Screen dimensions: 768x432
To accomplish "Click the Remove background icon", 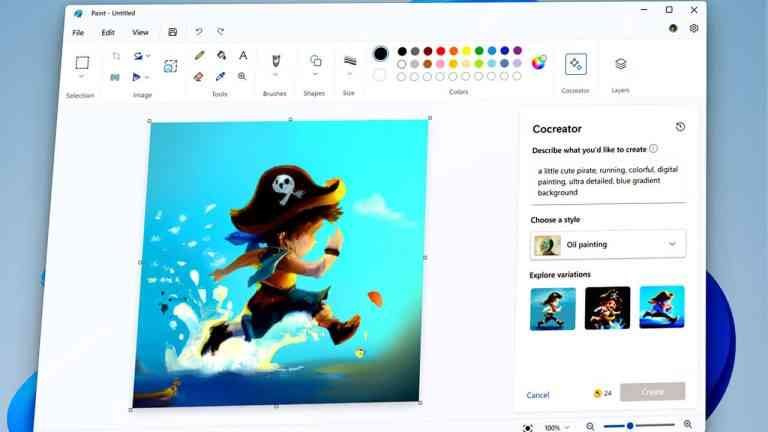I will [115, 77].
